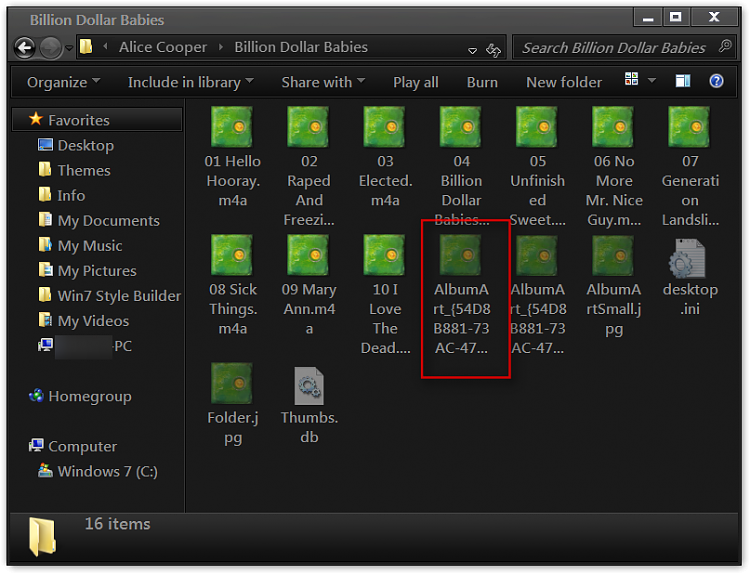The height and width of the screenshot is (574, 750).
Task: Click the refresh icon in address bar
Action: tap(493, 49)
